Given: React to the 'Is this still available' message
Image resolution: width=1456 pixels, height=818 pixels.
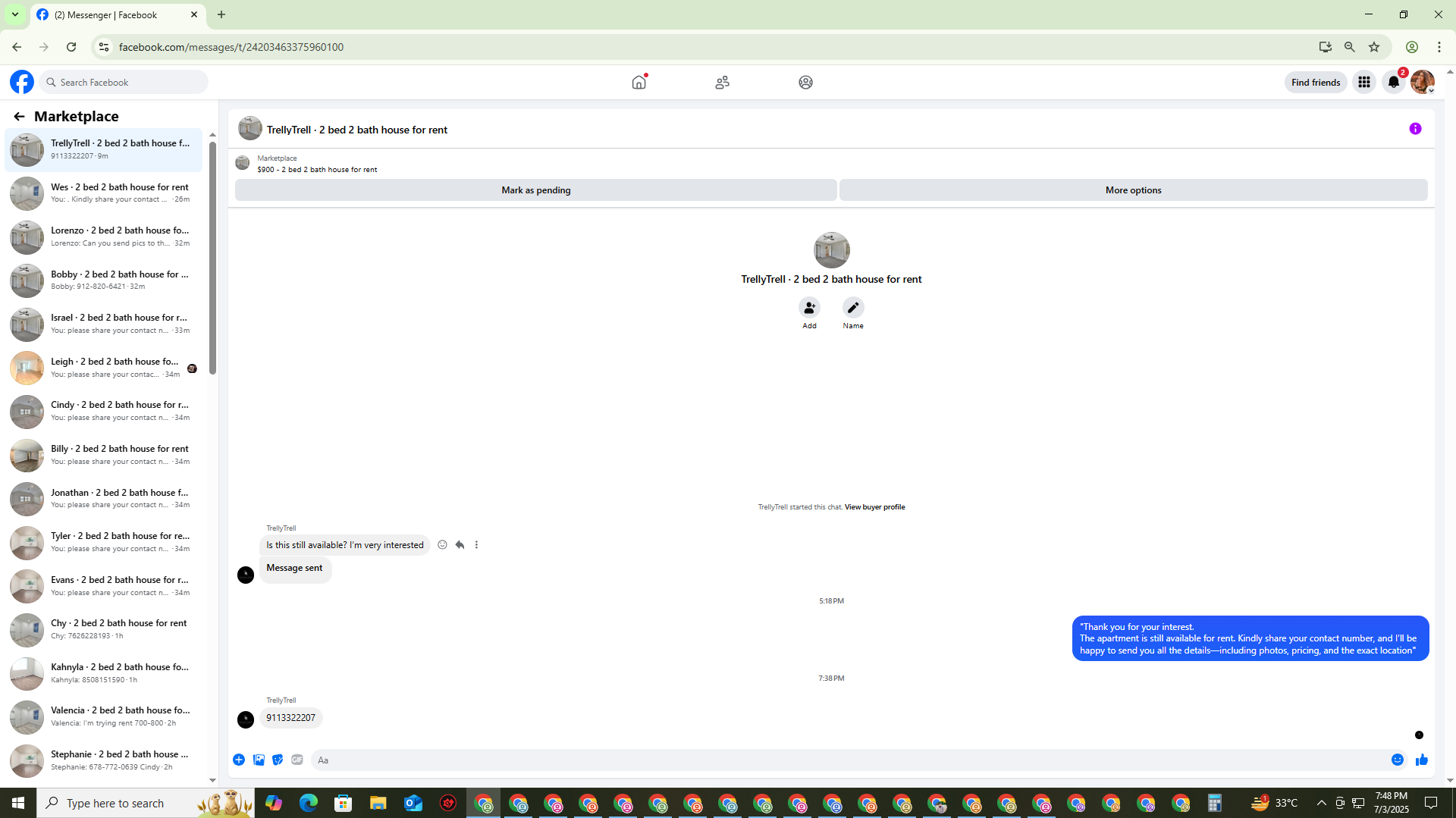Looking at the screenshot, I should 442,544.
